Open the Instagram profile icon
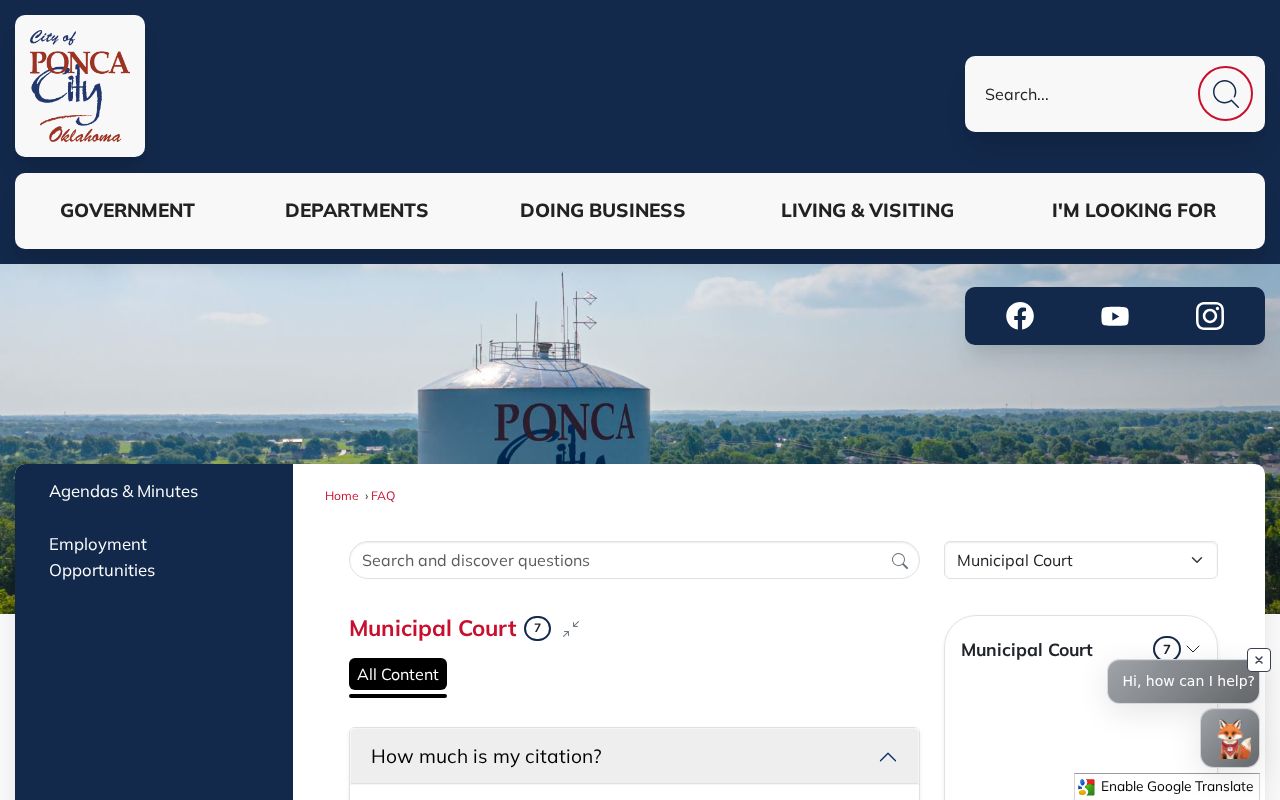The width and height of the screenshot is (1280, 800). (x=1210, y=316)
